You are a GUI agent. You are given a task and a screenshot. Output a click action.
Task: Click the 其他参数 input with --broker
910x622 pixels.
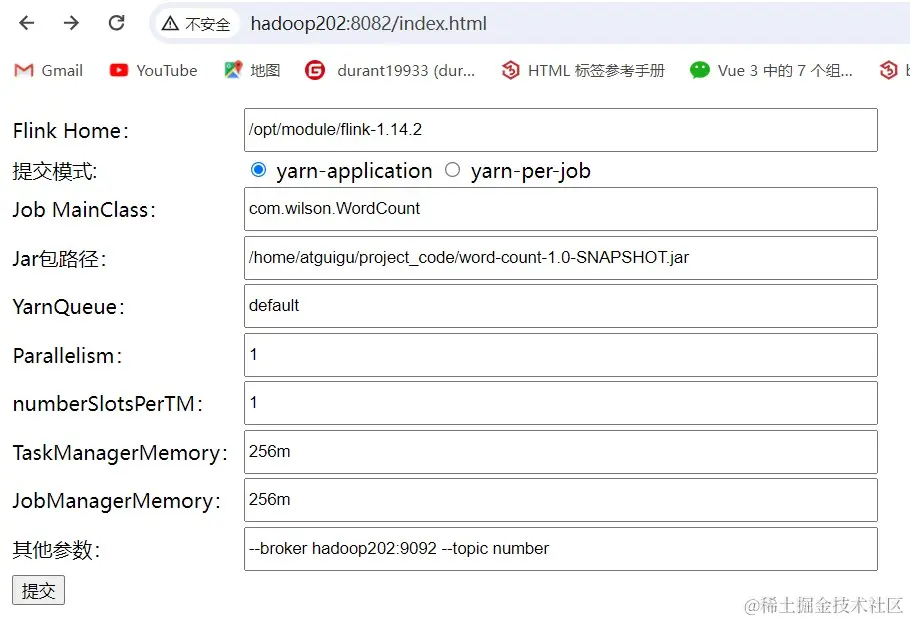[x=561, y=549]
